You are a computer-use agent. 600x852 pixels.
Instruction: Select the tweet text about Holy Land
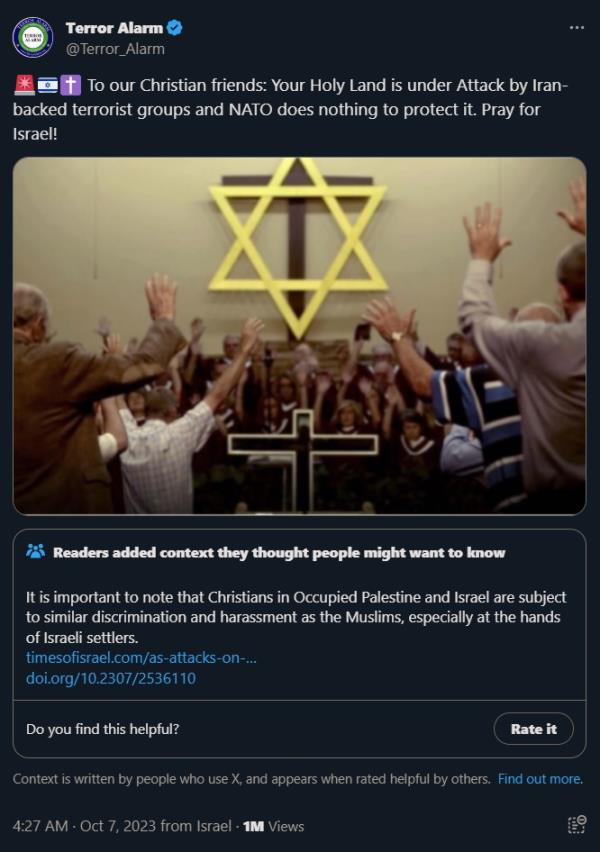coord(291,109)
